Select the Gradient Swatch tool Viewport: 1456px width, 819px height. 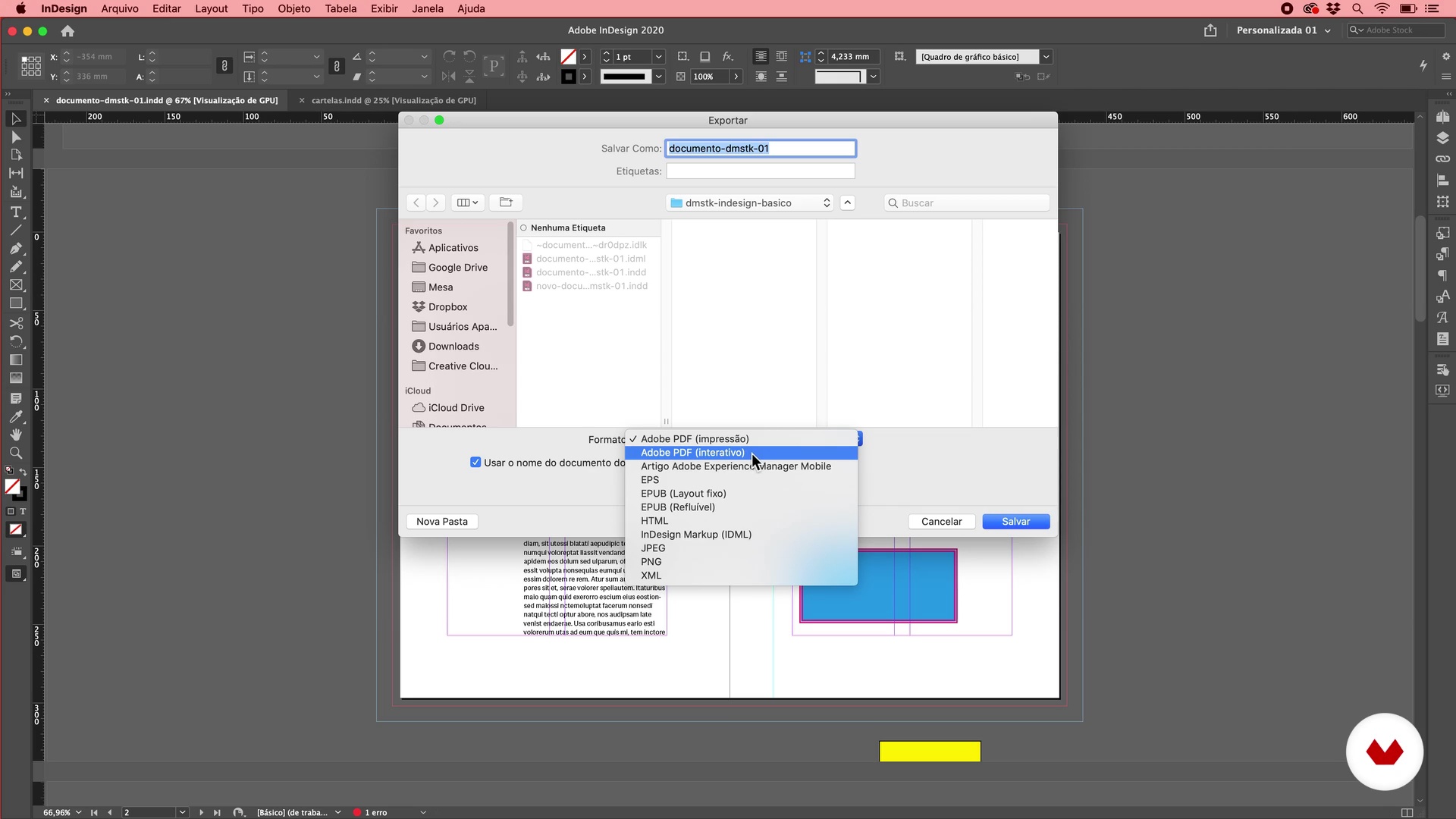15,359
